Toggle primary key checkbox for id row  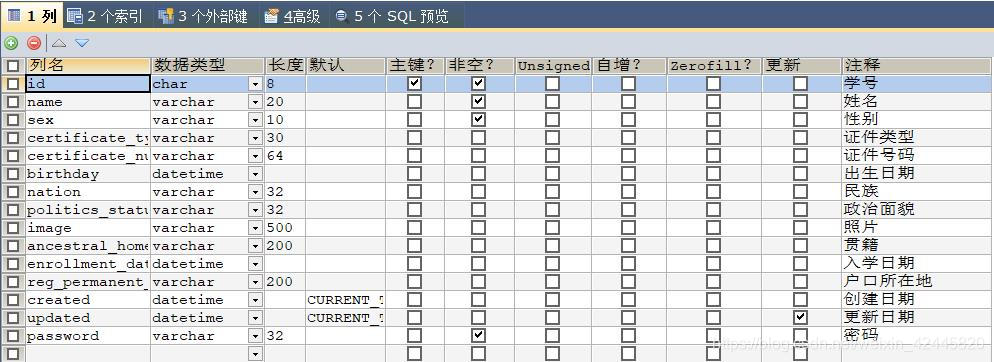[x=415, y=83]
